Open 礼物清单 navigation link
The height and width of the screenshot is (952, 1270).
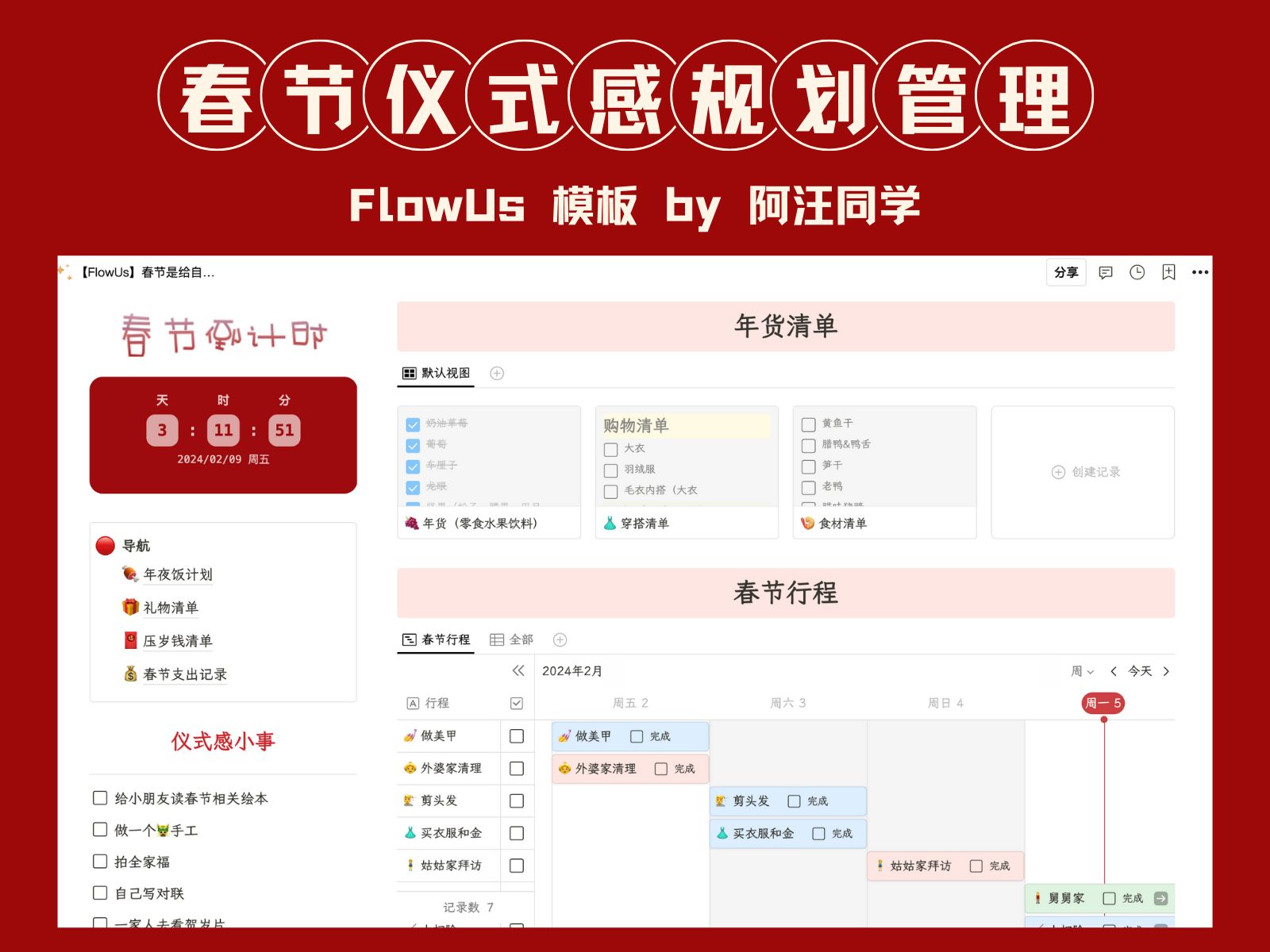point(171,608)
